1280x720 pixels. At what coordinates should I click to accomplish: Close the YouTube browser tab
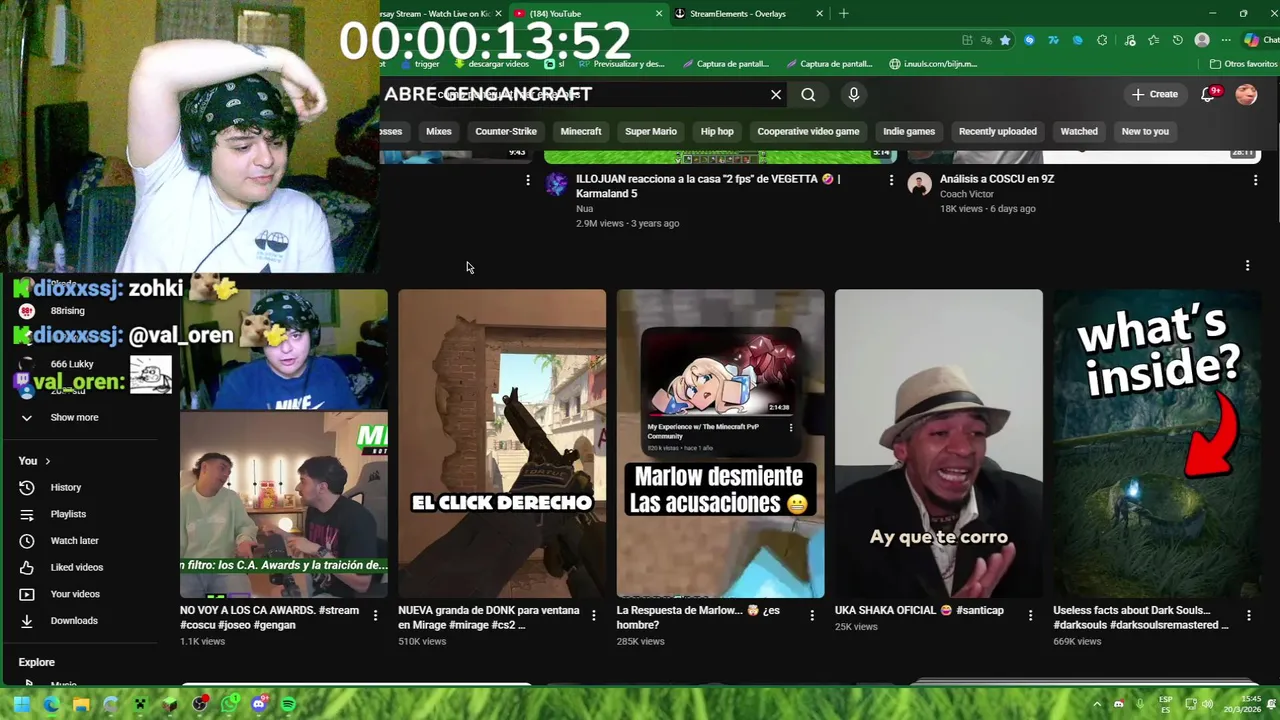(659, 14)
